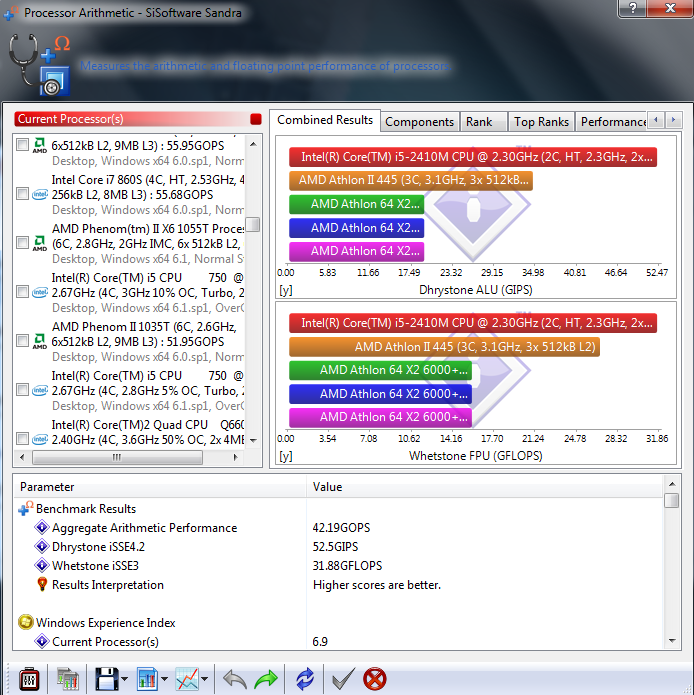This screenshot has height=695, width=694.
Task: Click the tab strip scroll-right arrow
Action: pos(673,120)
